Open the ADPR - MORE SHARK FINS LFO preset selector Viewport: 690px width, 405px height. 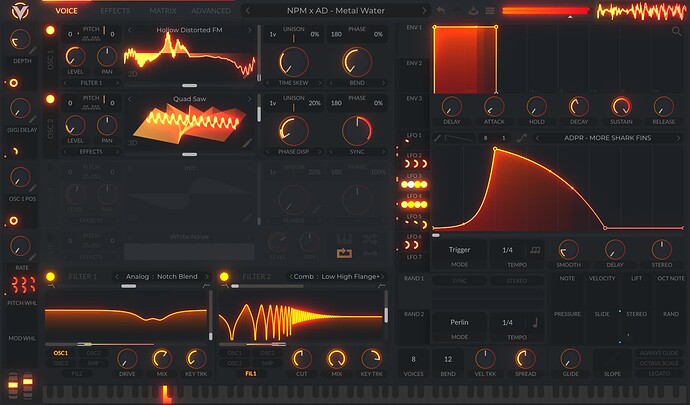point(607,138)
